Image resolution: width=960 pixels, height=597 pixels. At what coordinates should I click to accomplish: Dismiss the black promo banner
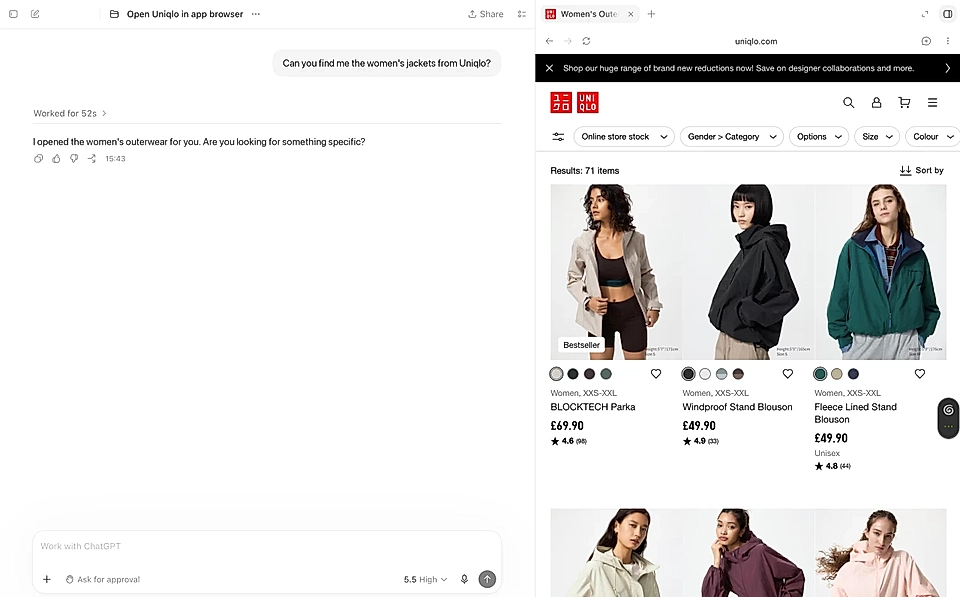(x=549, y=68)
